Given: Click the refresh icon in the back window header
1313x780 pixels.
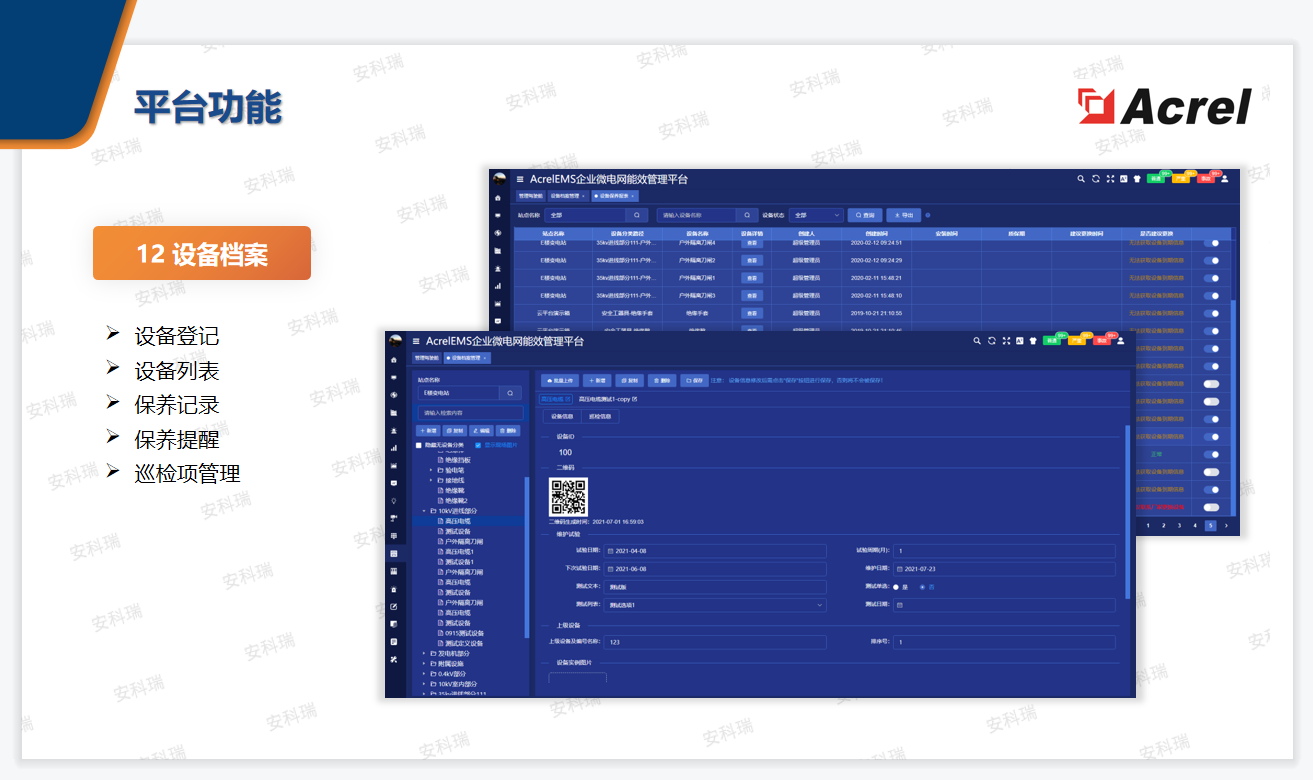Looking at the screenshot, I should click(x=1095, y=179).
